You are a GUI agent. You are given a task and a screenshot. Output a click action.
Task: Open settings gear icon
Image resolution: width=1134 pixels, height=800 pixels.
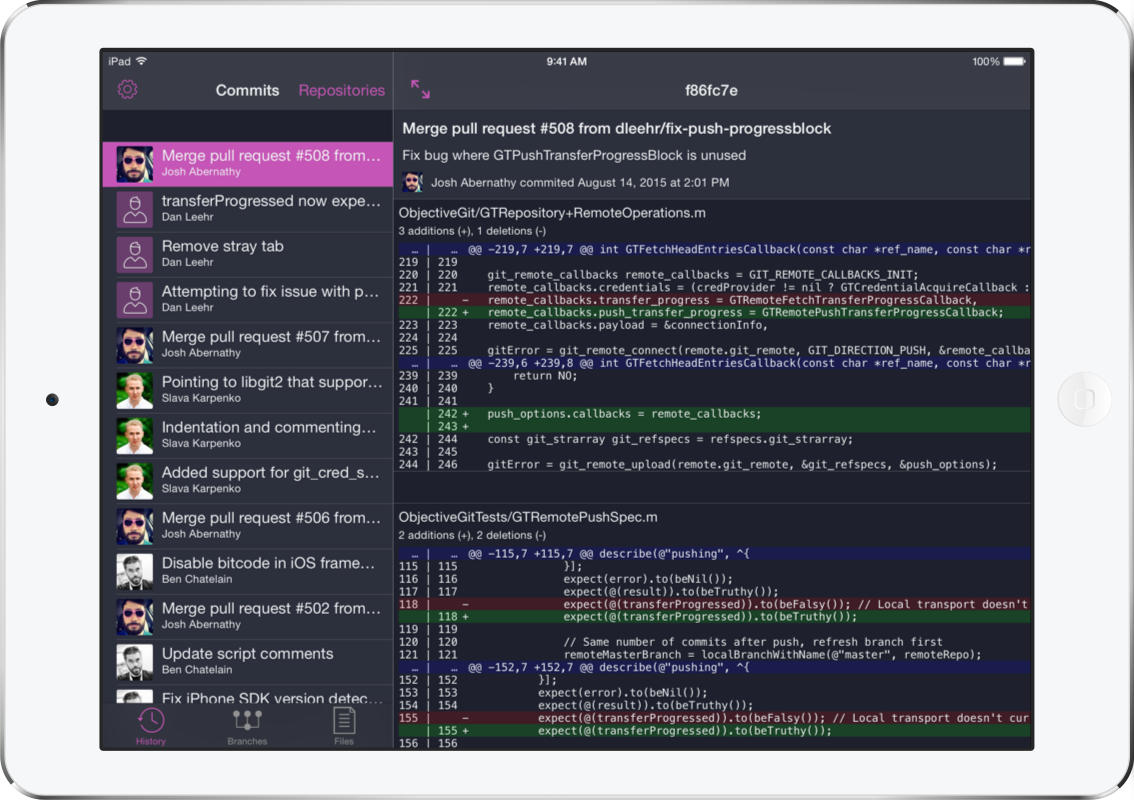tap(127, 90)
